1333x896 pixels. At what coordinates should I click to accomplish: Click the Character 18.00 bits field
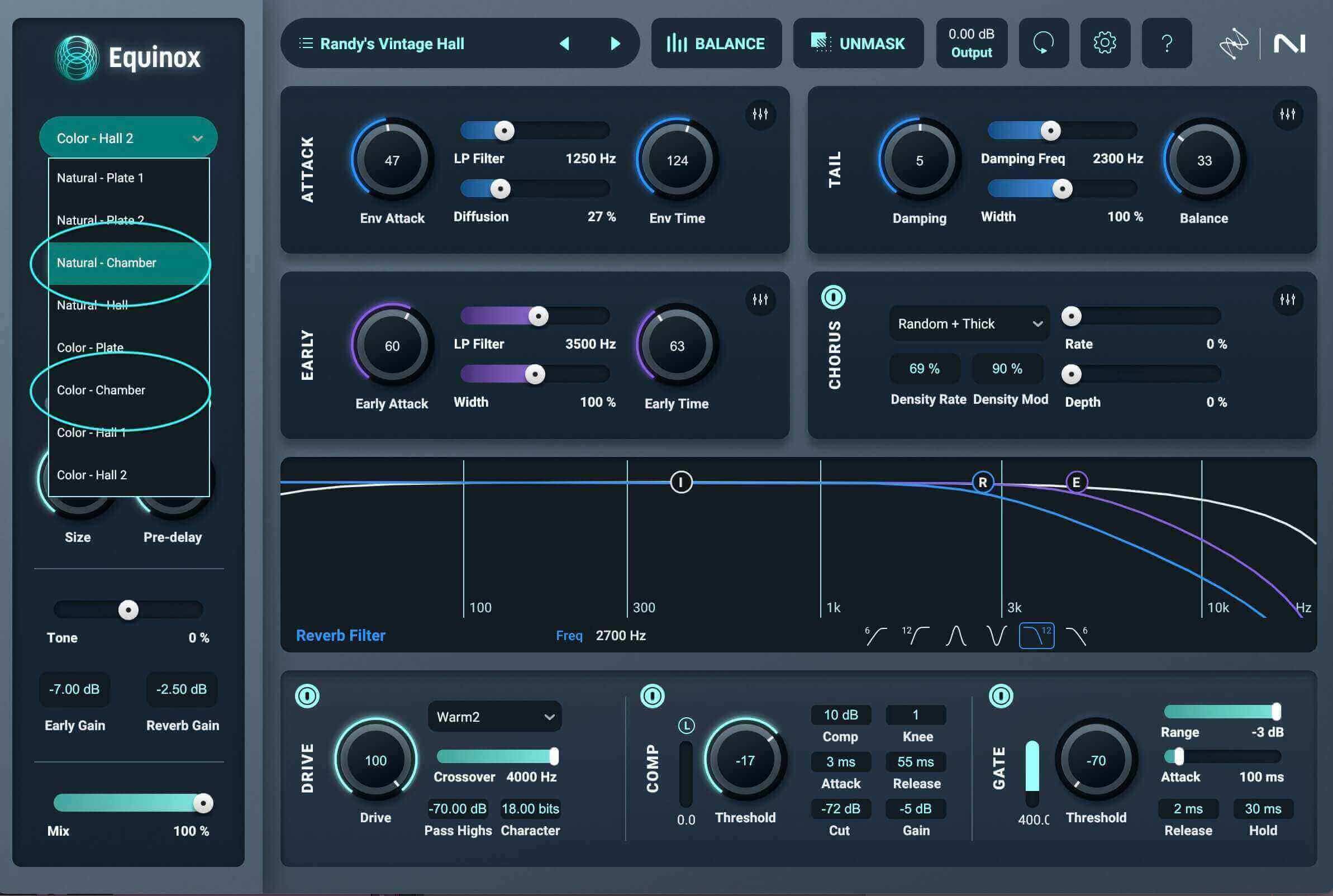530,808
